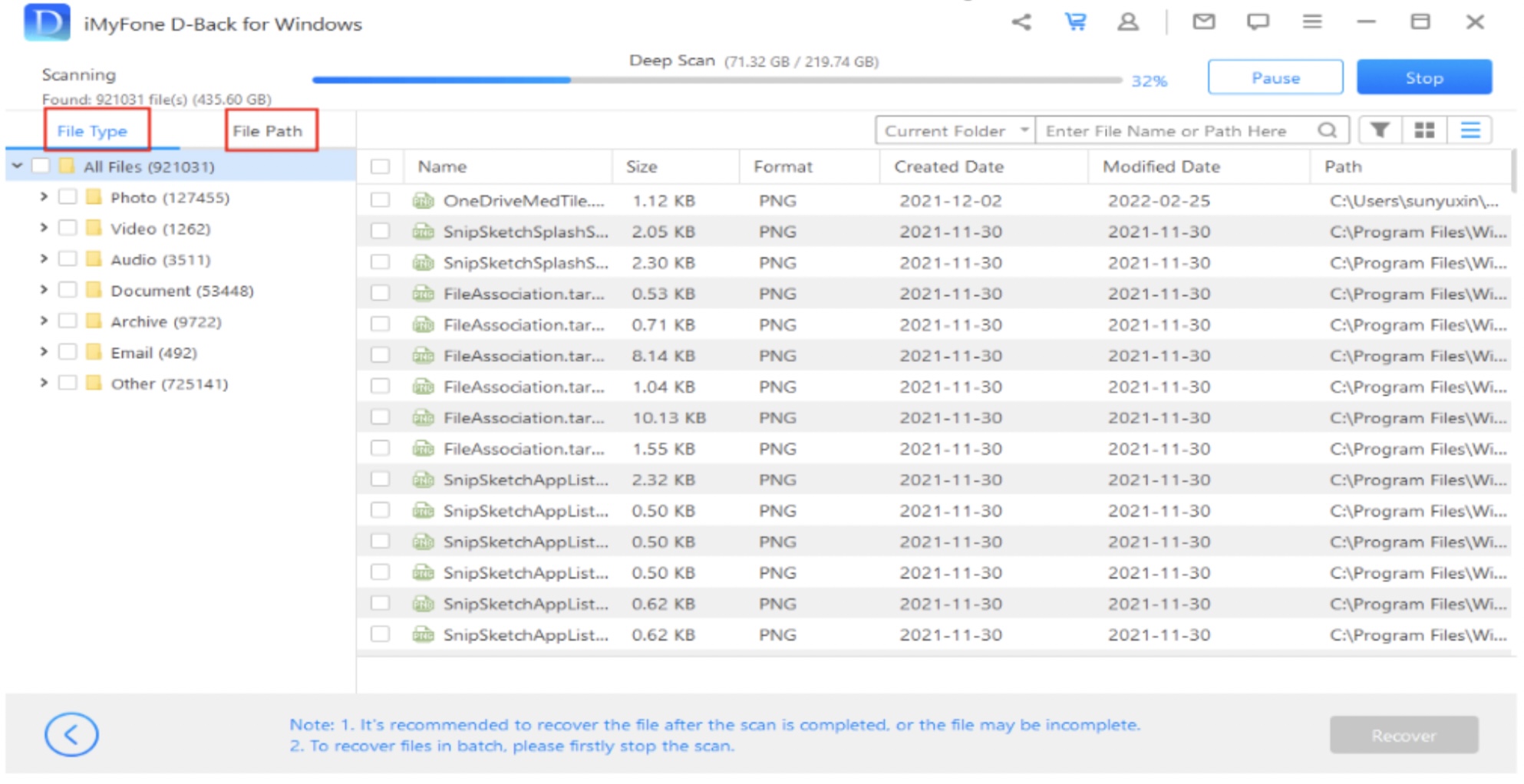Select the File Type tab
1524x784 pixels.
coord(92,131)
